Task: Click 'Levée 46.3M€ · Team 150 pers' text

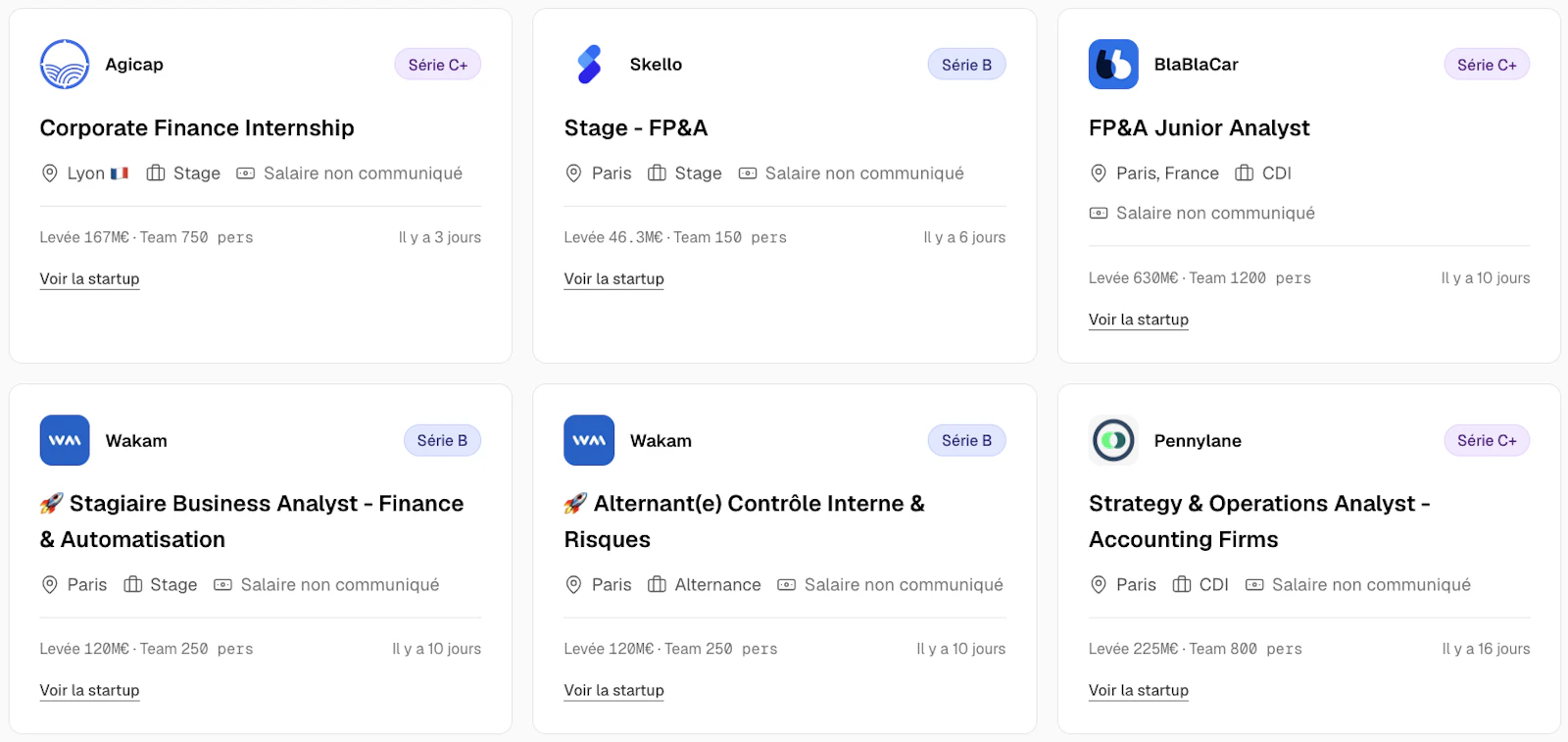Action: click(x=675, y=237)
